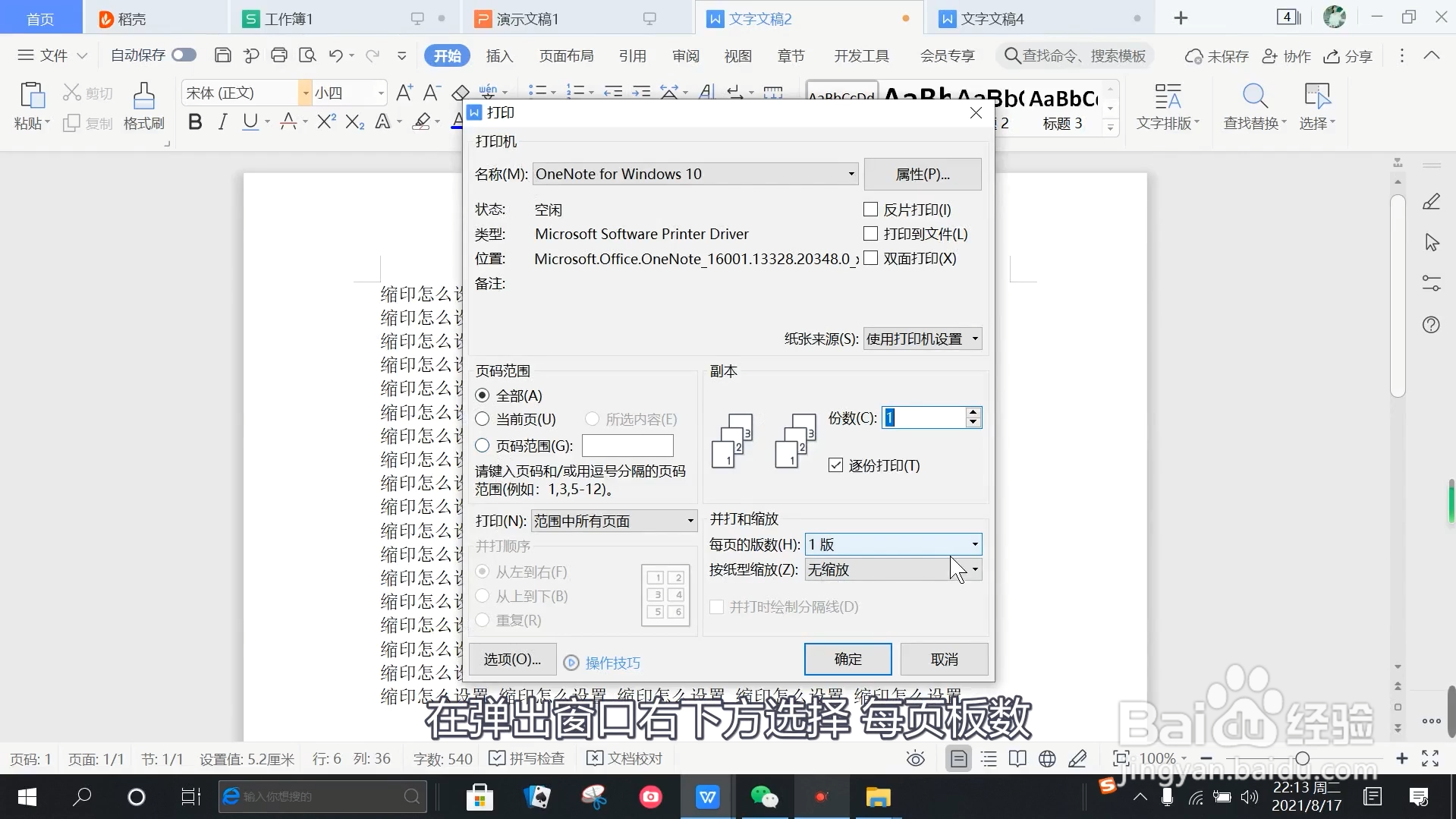
Task: Click the Paste clipboard icon
Action: tap(32, 96)
